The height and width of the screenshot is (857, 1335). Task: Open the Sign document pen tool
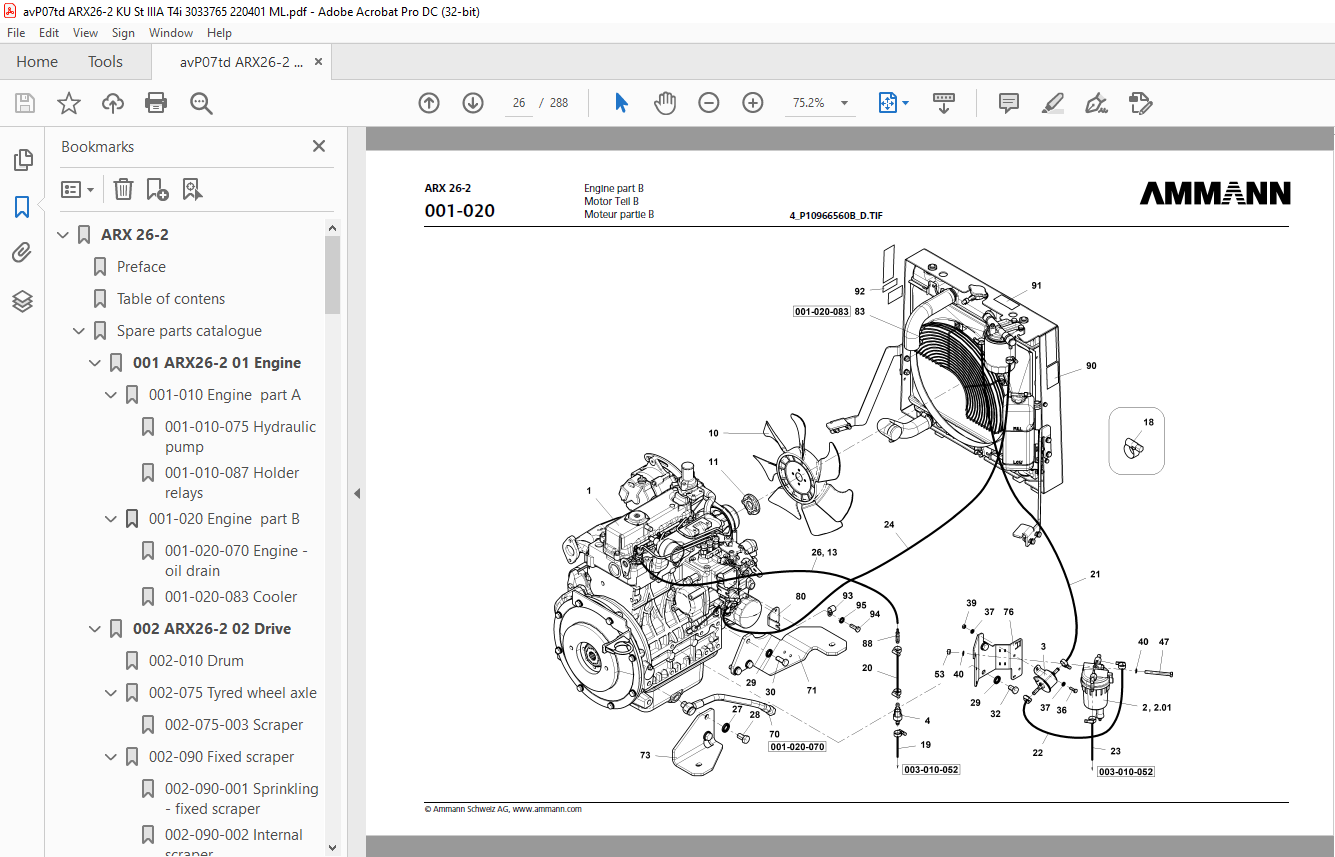[1097, 103]
